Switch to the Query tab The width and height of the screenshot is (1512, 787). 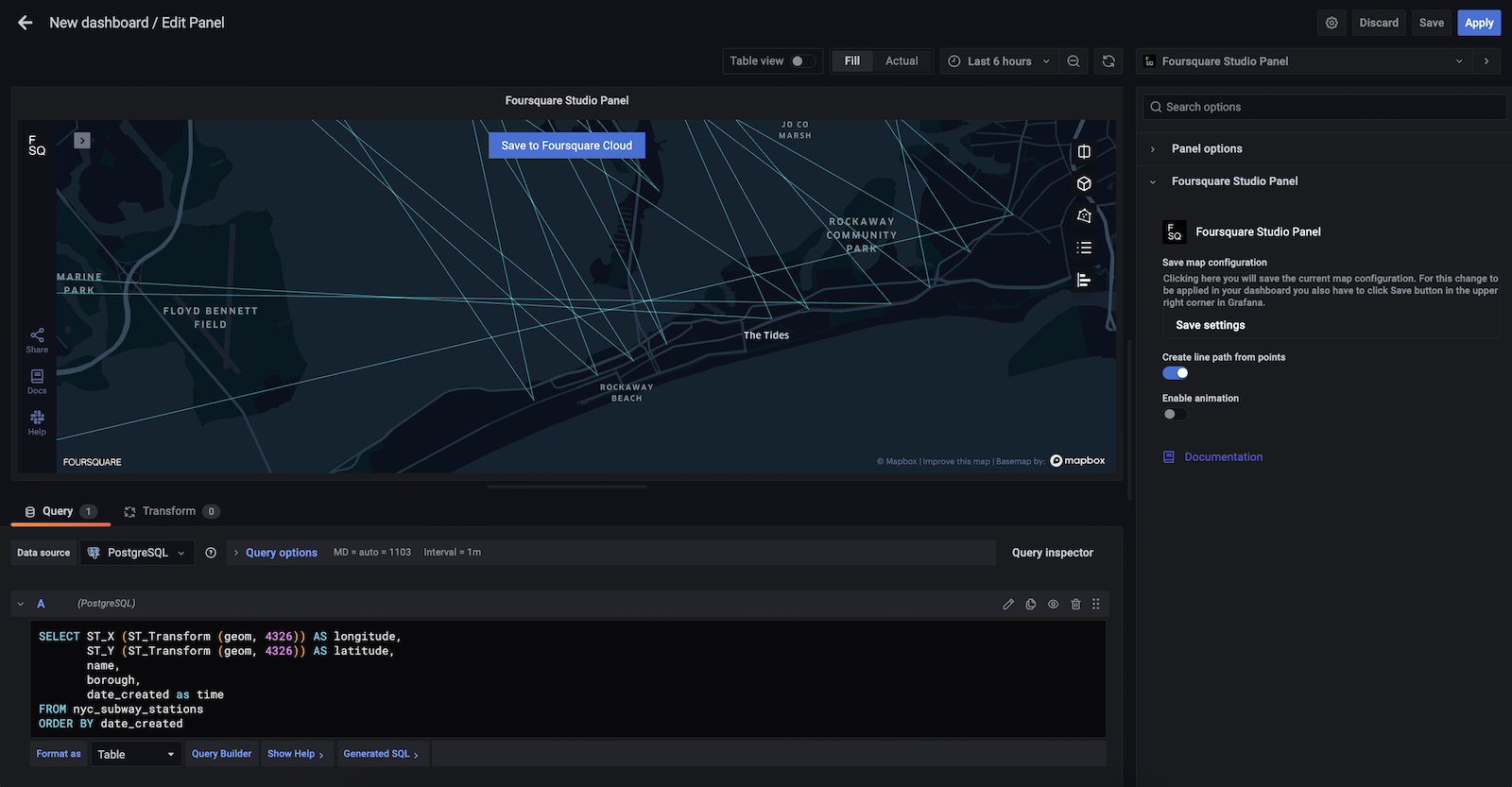(x=60, y=511)
